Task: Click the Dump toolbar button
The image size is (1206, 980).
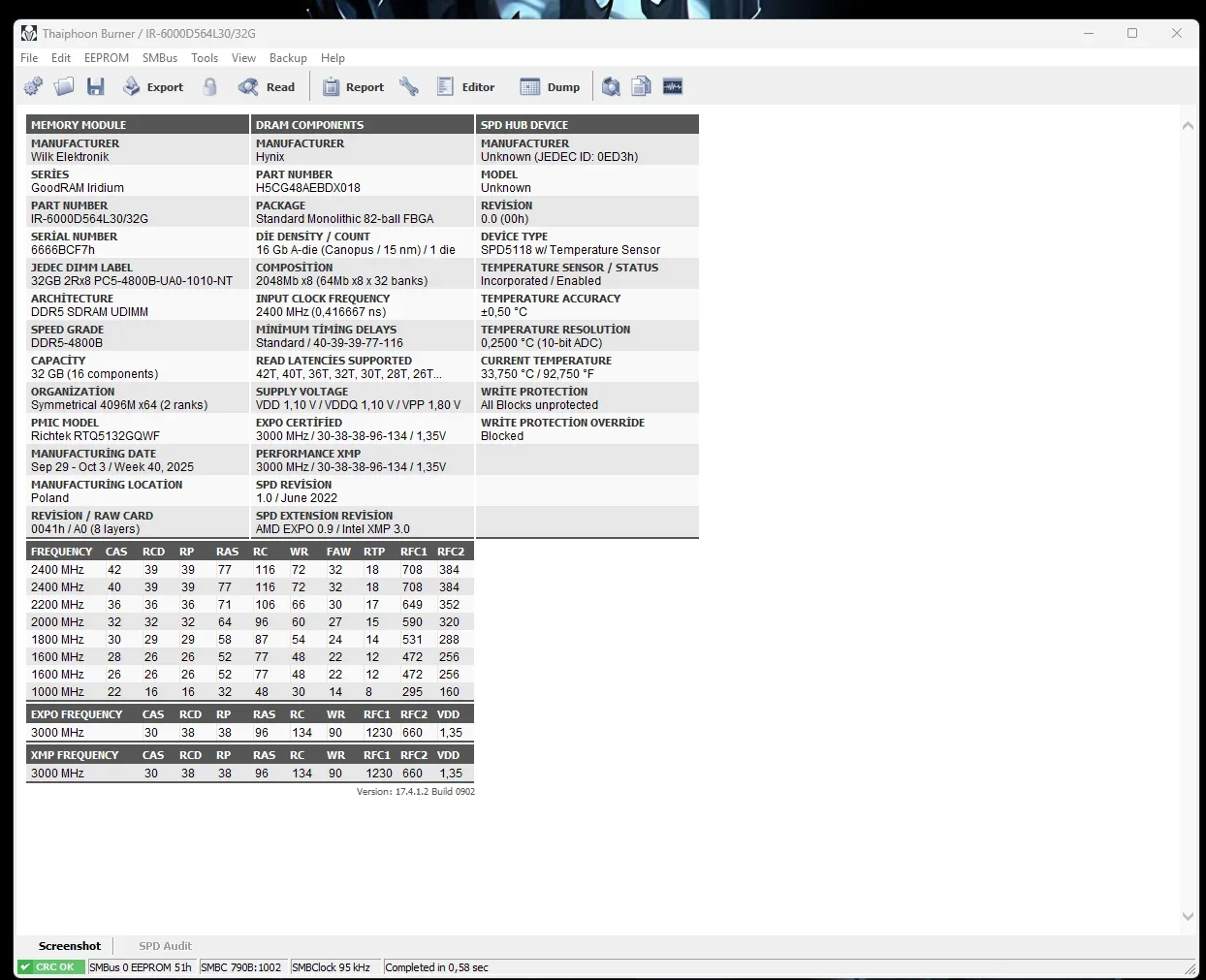Action: (x=551, y=87)
